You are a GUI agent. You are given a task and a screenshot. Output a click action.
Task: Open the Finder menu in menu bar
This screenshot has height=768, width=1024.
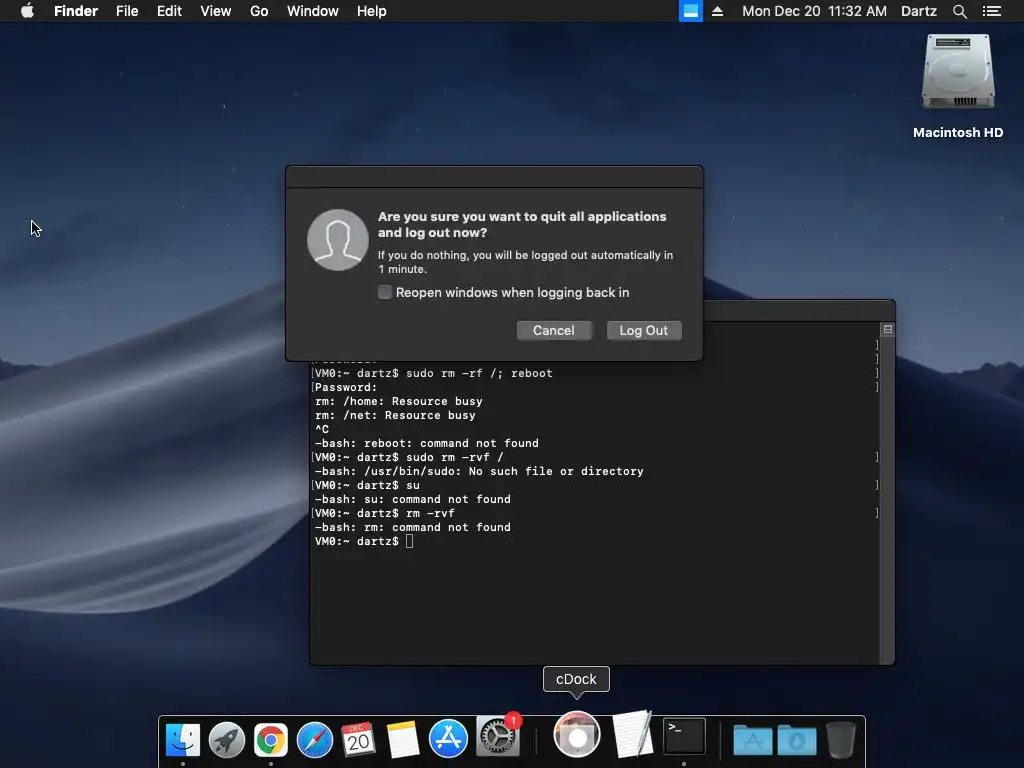click(x=76, y=11)
